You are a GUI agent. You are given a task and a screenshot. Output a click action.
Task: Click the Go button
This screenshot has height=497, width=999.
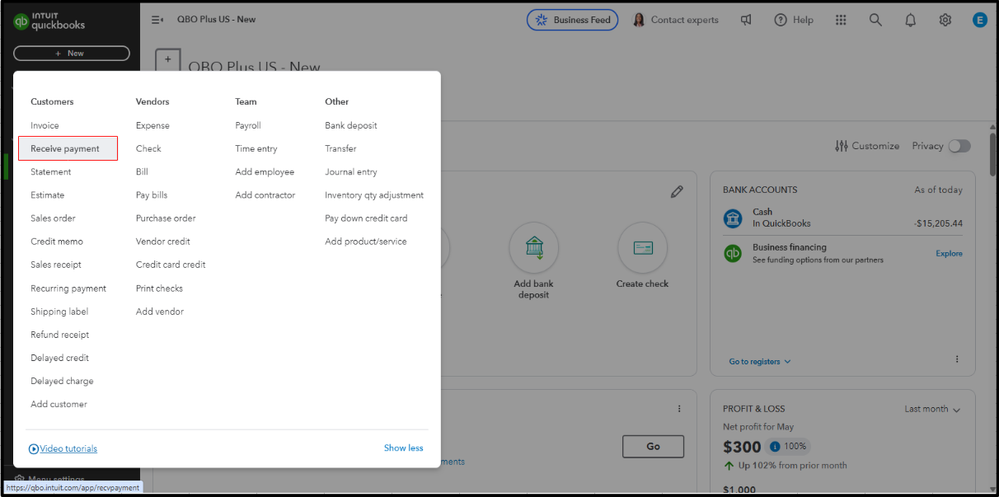[653, 447]
